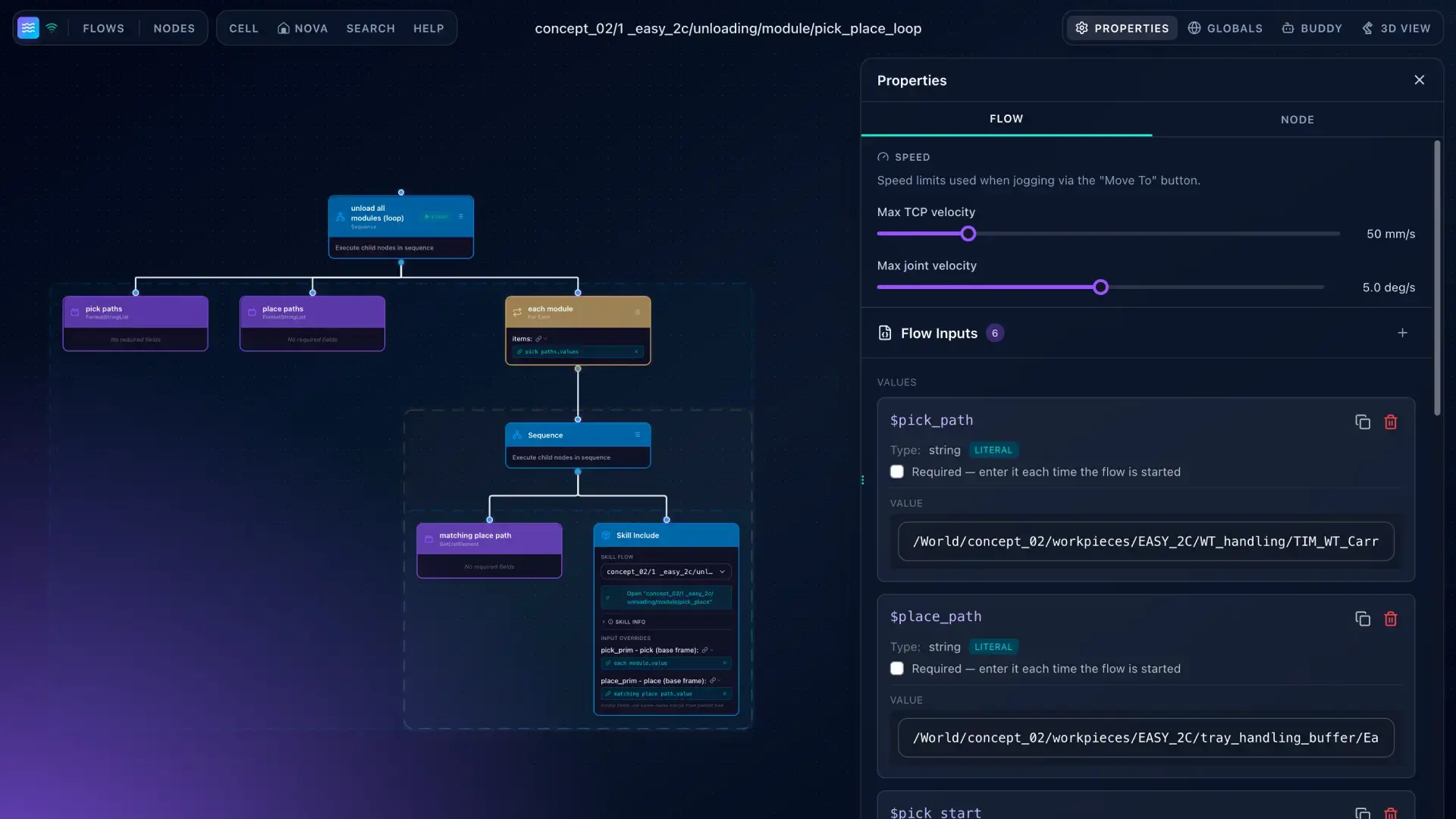Viewport: 1456px width, 819px height.
Task: Add a new flow input with plus icon
Action: point(1403,333)
